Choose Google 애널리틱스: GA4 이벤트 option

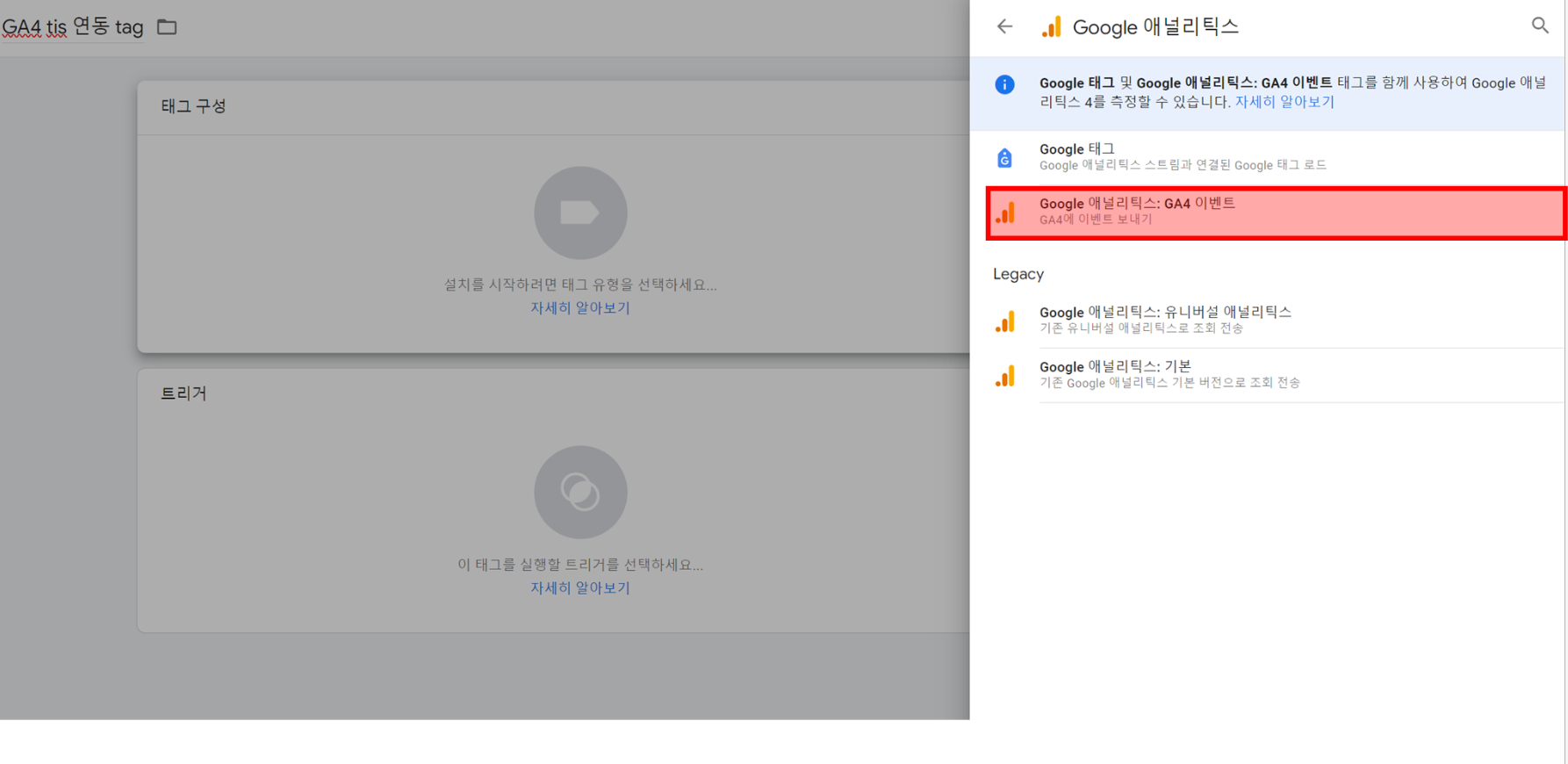click(x=1276, y=212)
